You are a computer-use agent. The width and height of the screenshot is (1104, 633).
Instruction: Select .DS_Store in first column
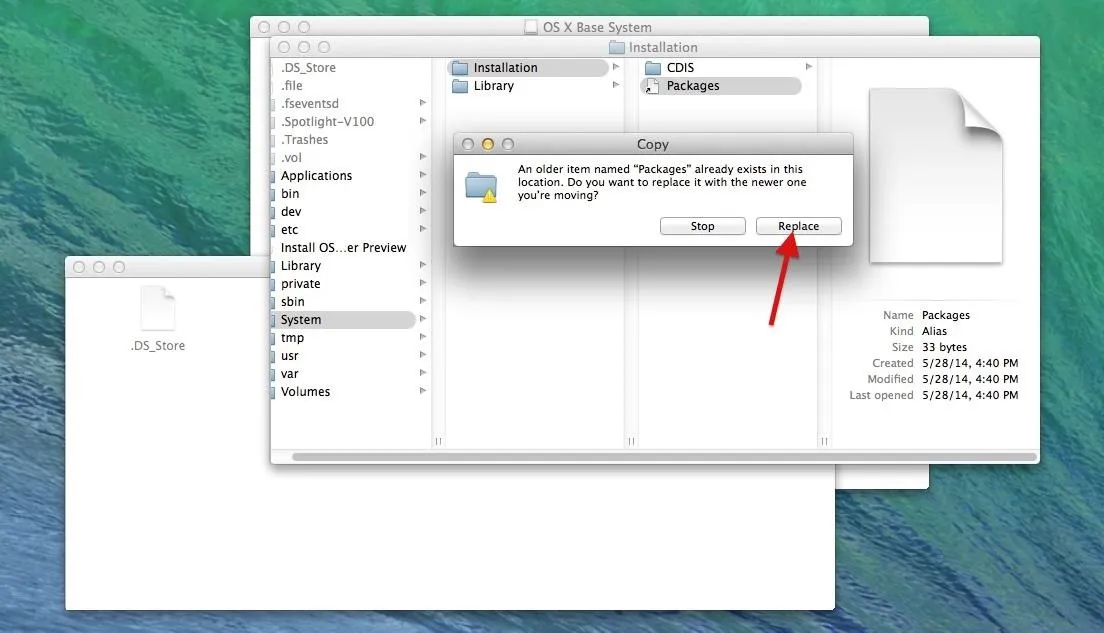(x=308, y=68)
